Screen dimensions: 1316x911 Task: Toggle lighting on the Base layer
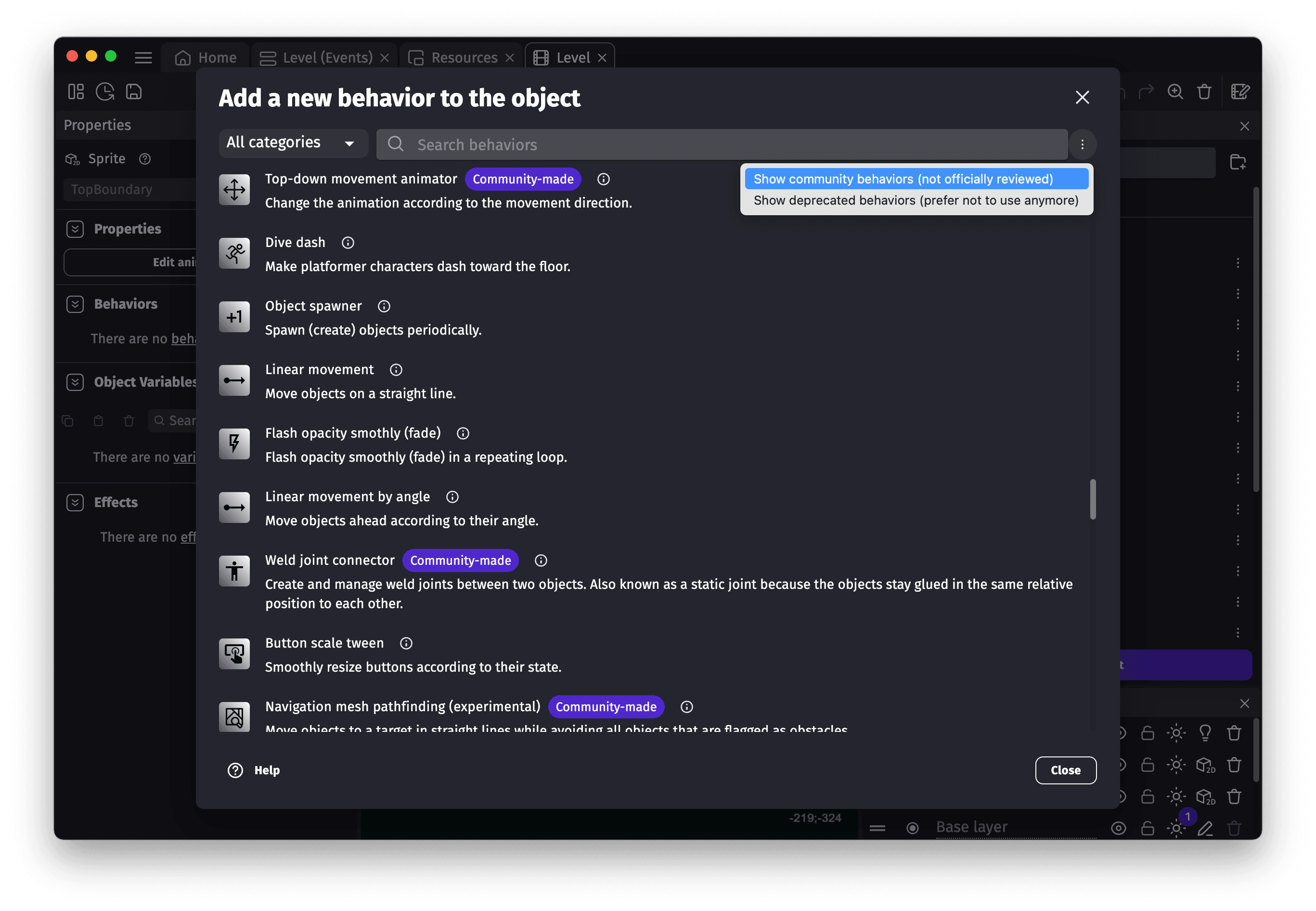pyautogui.click(x=1176, y=828)
